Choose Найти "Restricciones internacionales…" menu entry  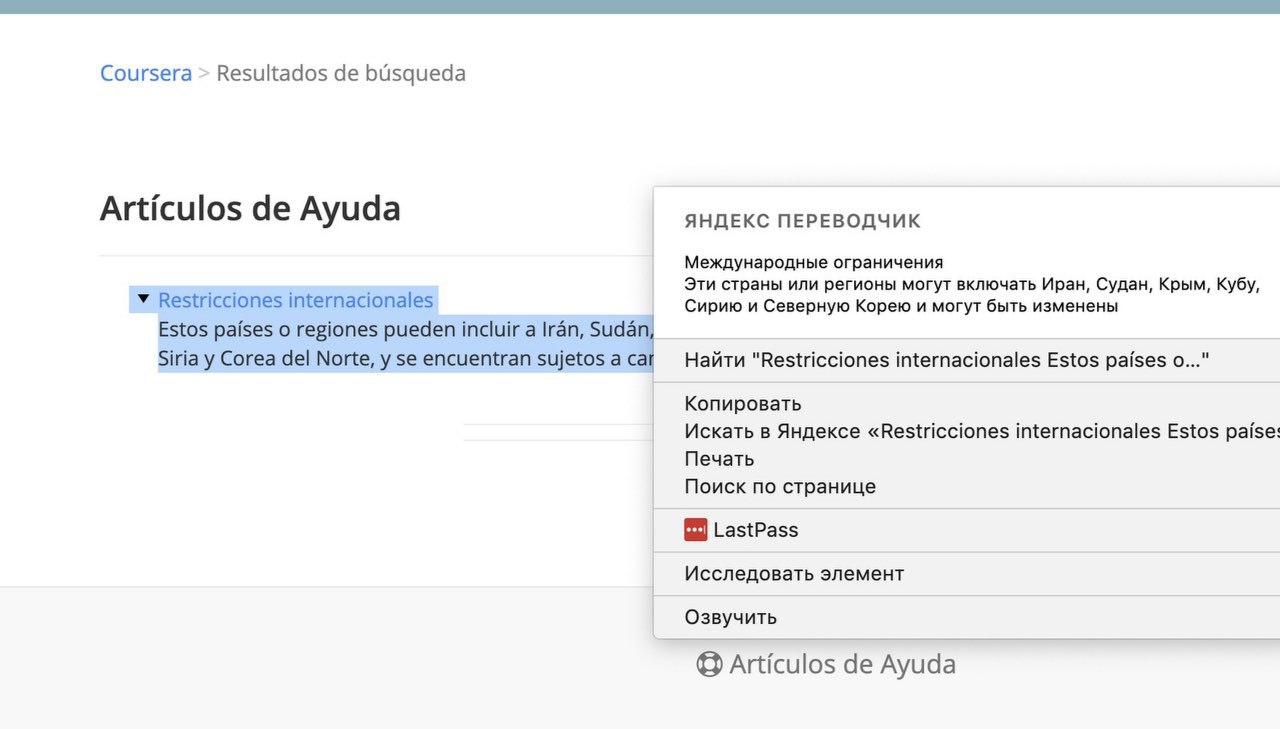coord(966,360)
